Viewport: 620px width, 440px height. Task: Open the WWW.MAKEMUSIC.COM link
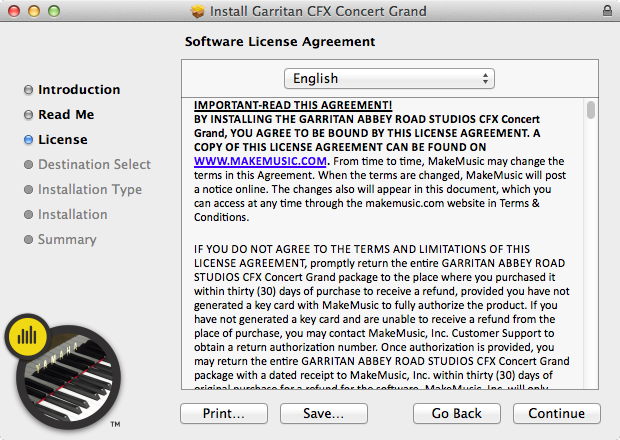(x=260, y=161)
